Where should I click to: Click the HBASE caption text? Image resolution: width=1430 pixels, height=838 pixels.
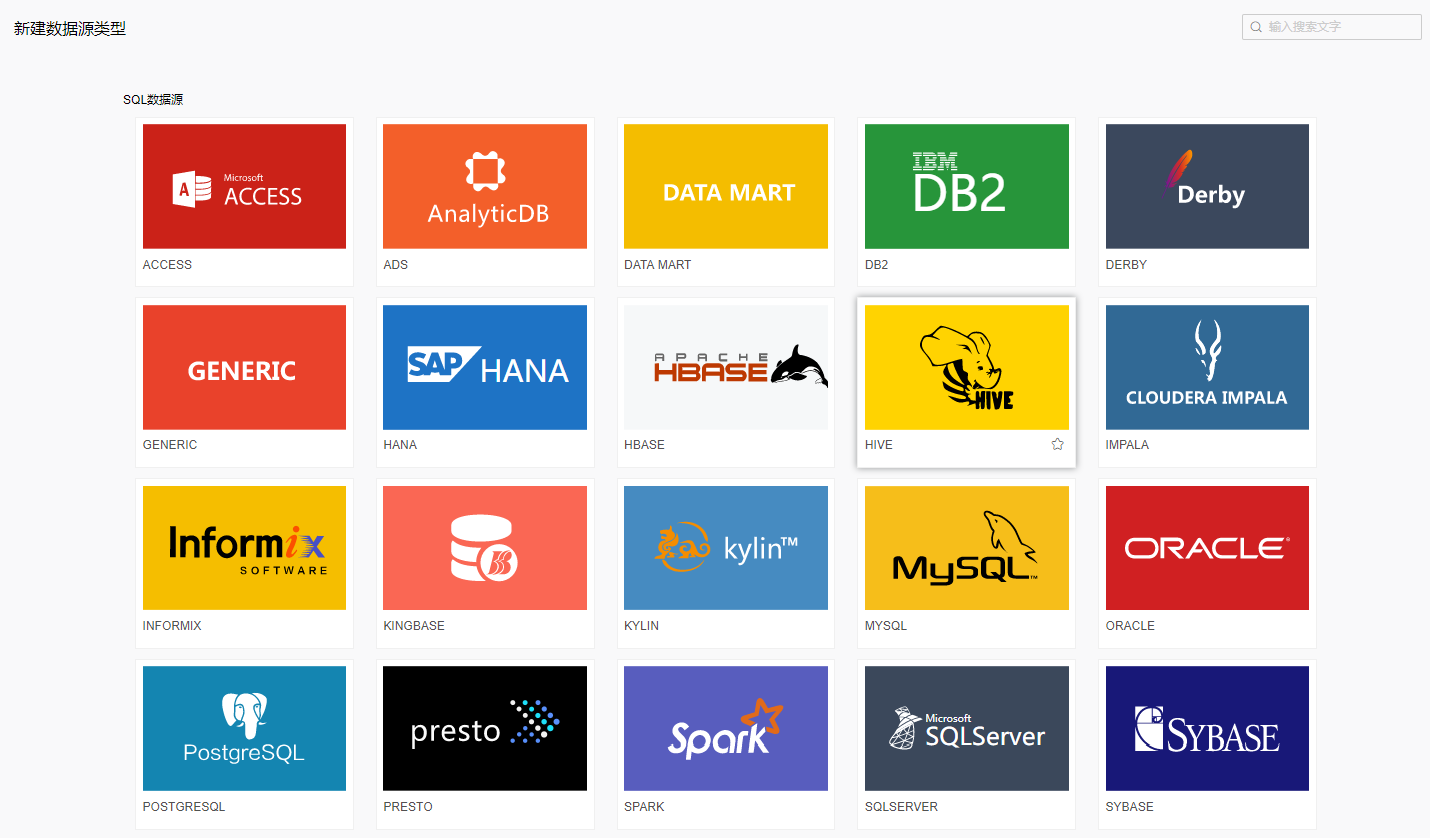(644, 445)
